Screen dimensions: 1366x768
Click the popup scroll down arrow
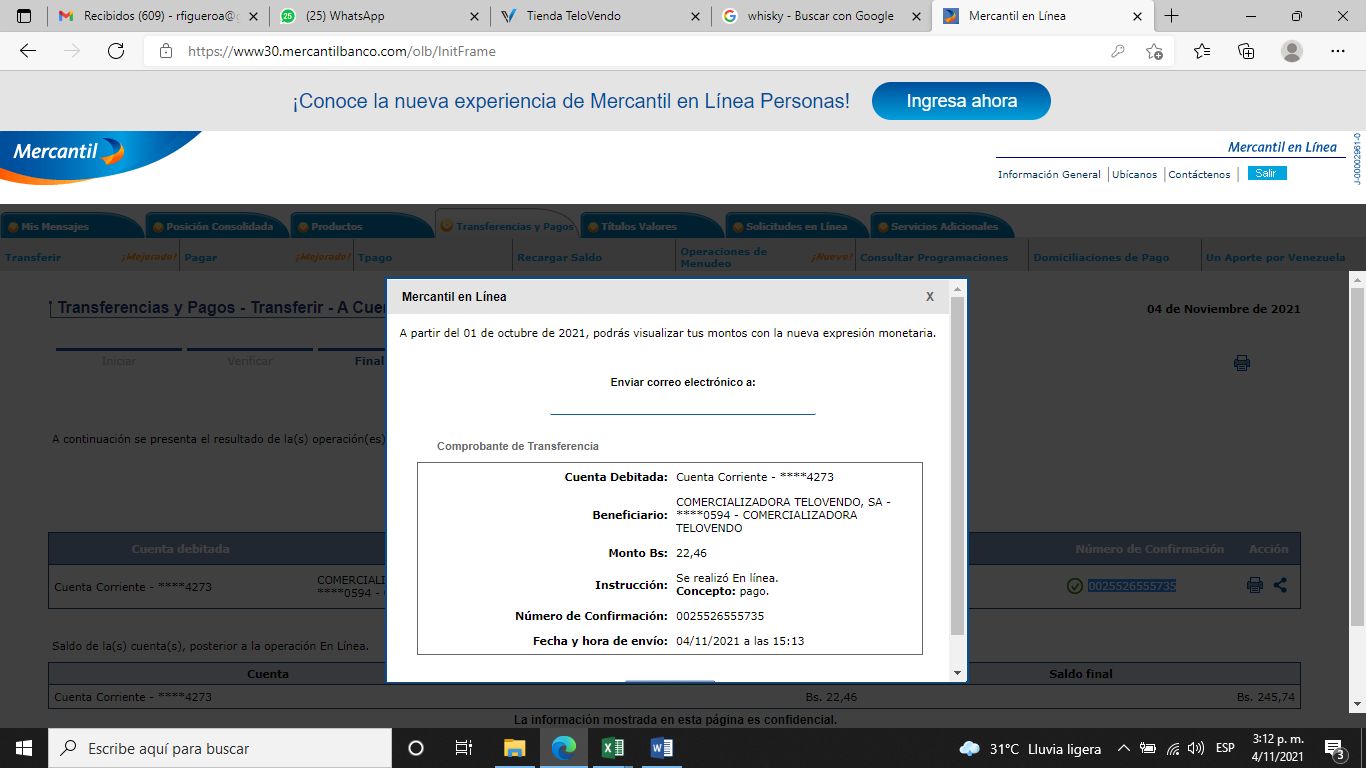point(957,673)
